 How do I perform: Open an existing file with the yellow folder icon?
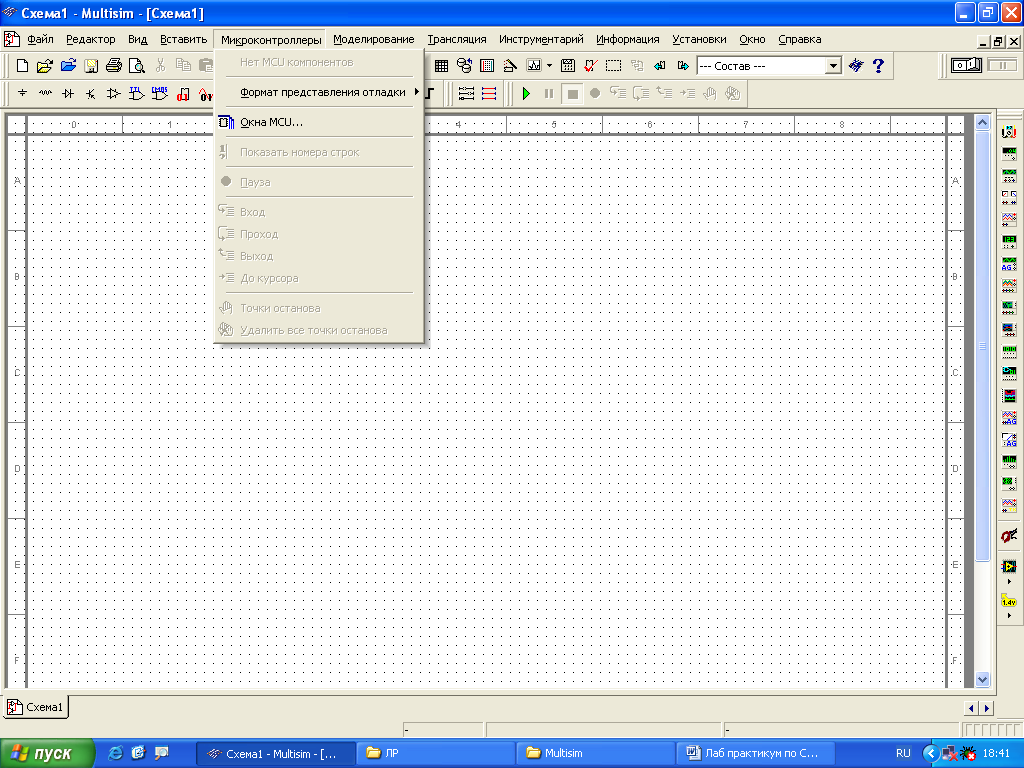click(x=44, y=65)
